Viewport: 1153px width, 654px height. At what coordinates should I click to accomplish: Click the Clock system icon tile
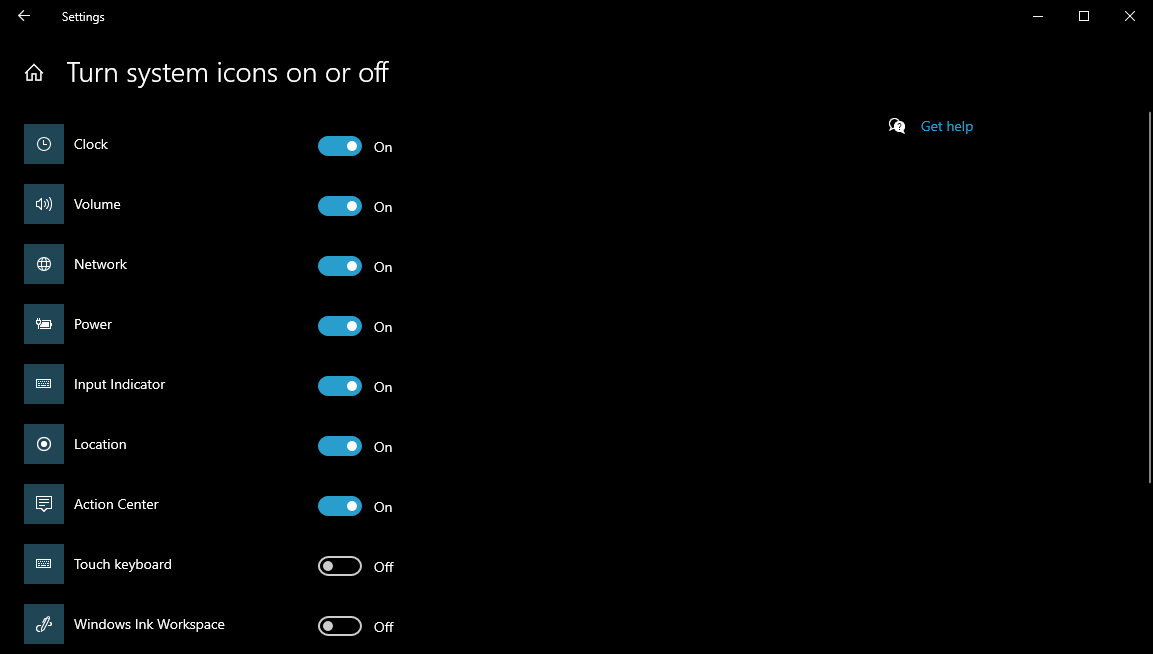pyautogui.click(x=44, y=144)
